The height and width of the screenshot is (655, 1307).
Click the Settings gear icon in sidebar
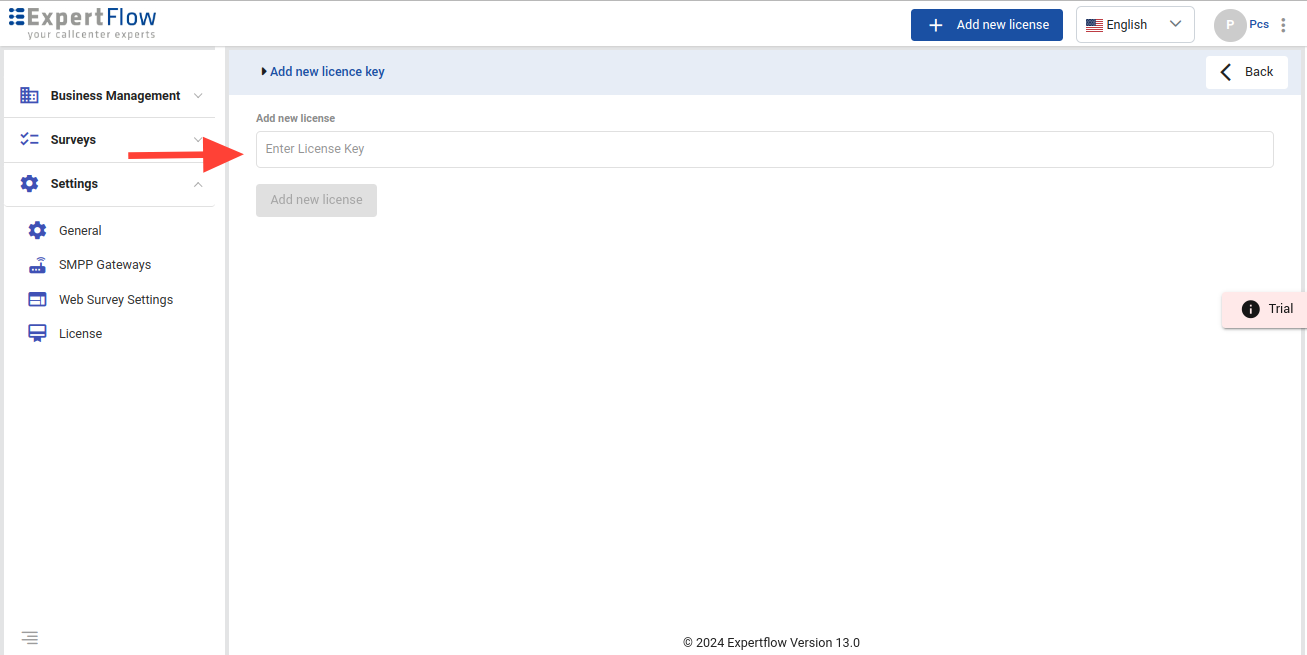click(30, 184)
